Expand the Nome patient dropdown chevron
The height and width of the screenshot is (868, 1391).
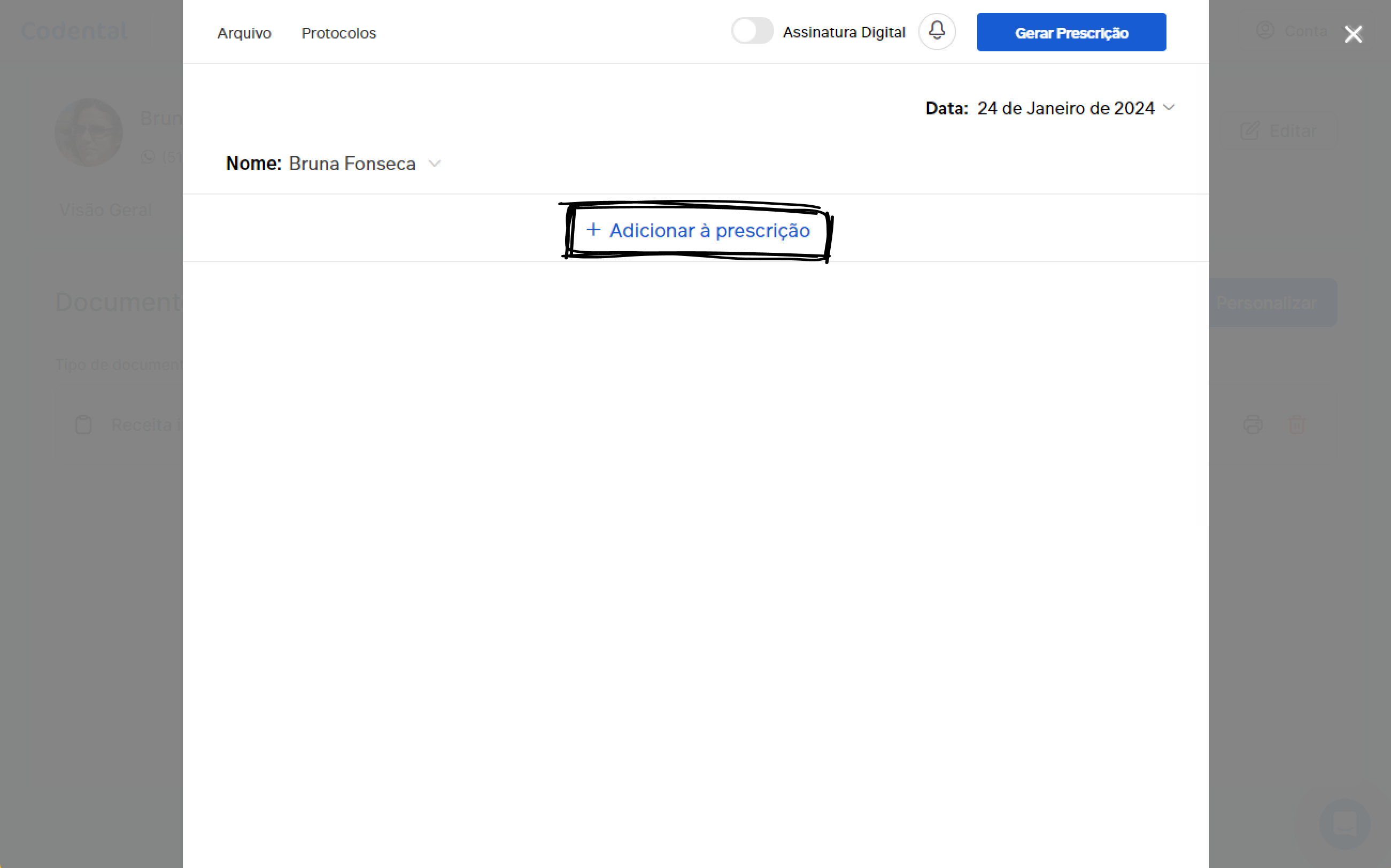[x=435, y=164]
